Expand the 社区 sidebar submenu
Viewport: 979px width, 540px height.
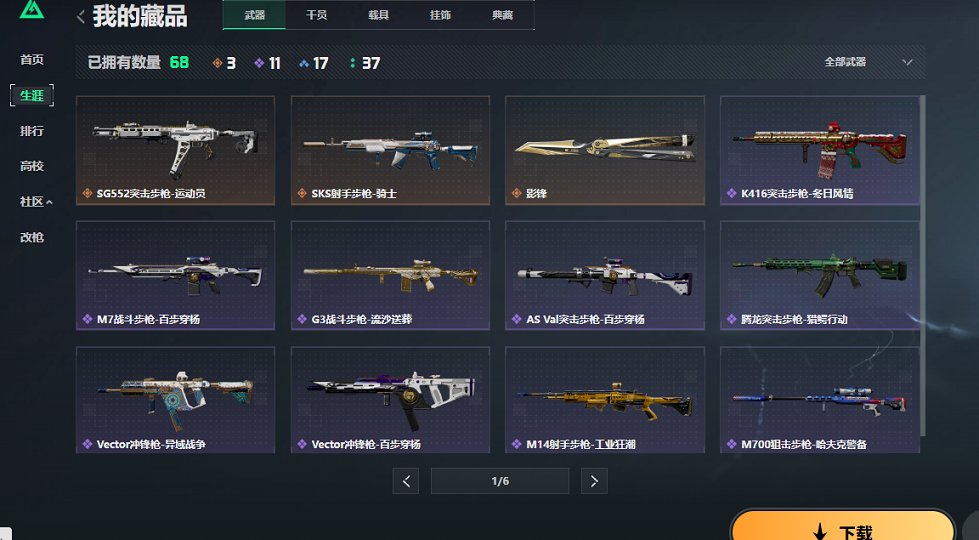tap(36, 202)
